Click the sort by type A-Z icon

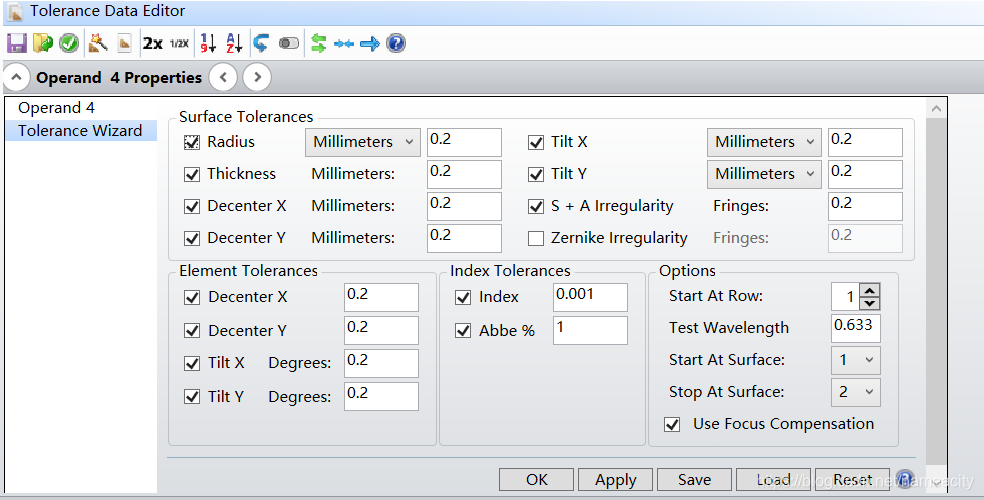click(234, 43)
